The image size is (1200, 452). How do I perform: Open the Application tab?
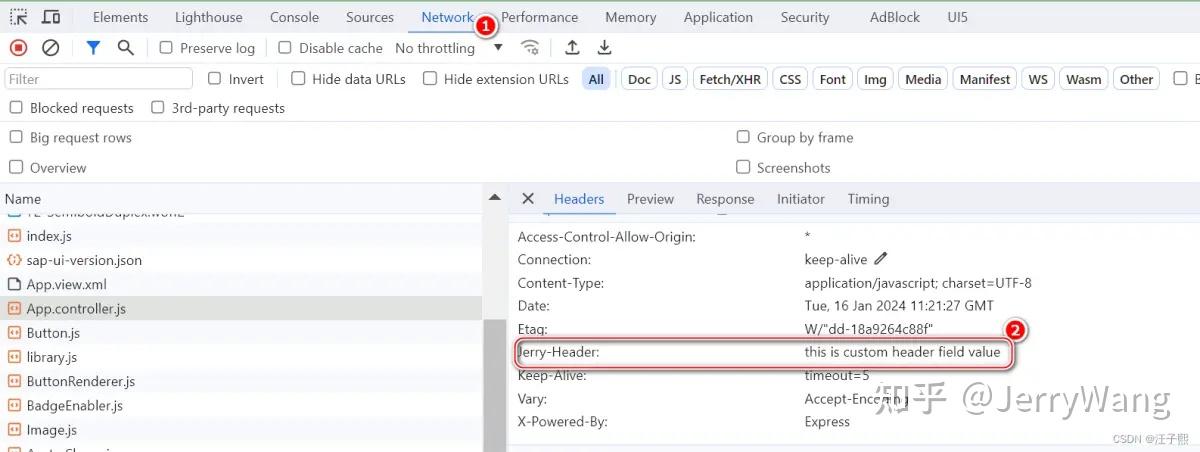pos(718,17)
